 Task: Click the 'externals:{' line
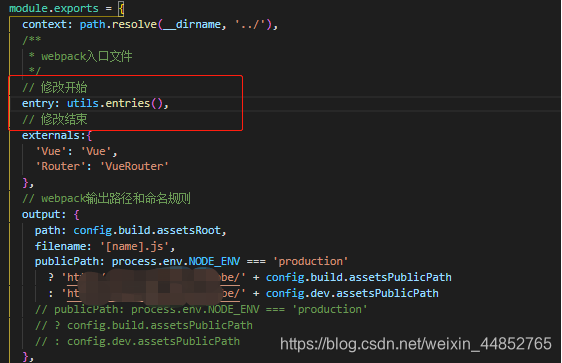(x=57, y=135)
